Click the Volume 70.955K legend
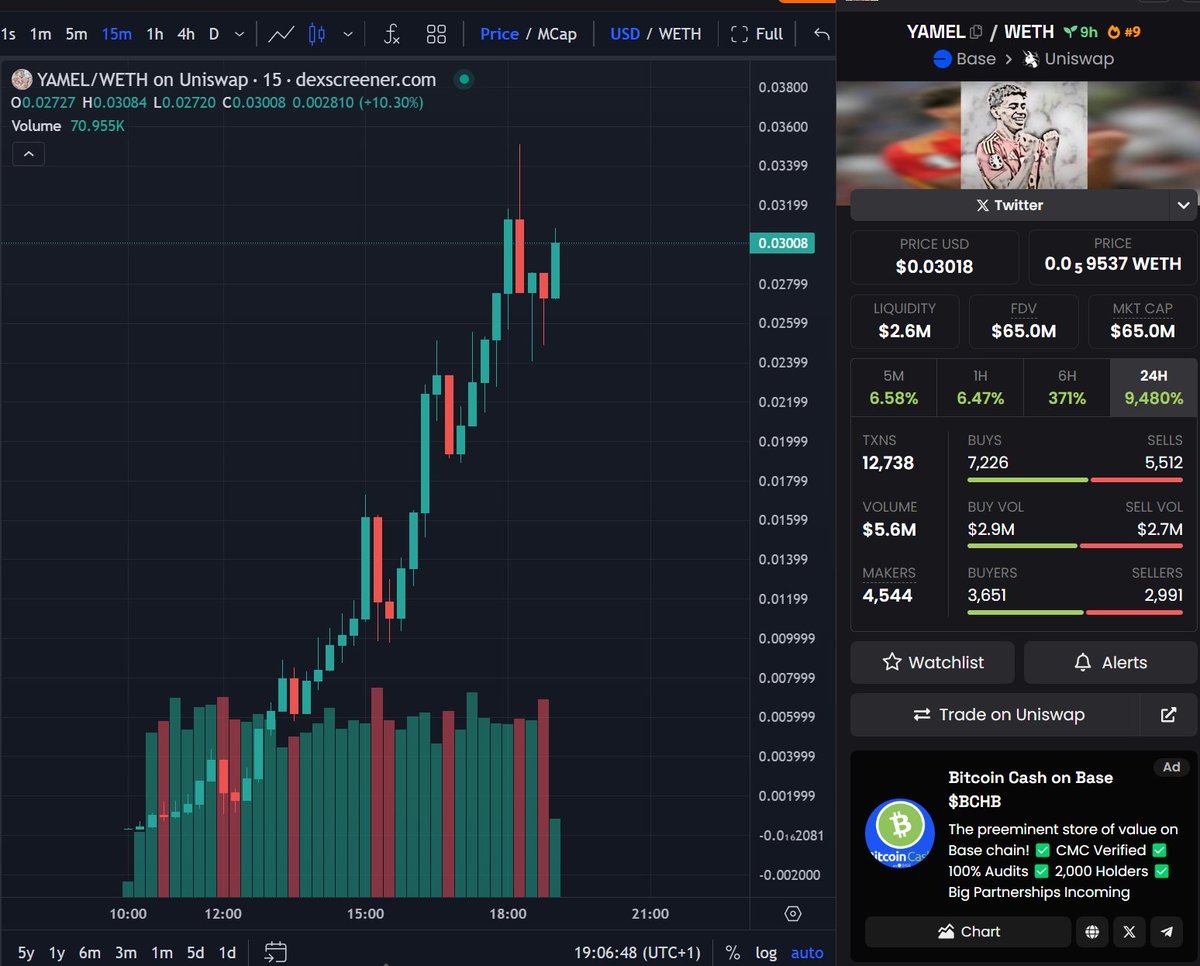Viewport: 1200px width, 966px height. [x=68, y=126]
